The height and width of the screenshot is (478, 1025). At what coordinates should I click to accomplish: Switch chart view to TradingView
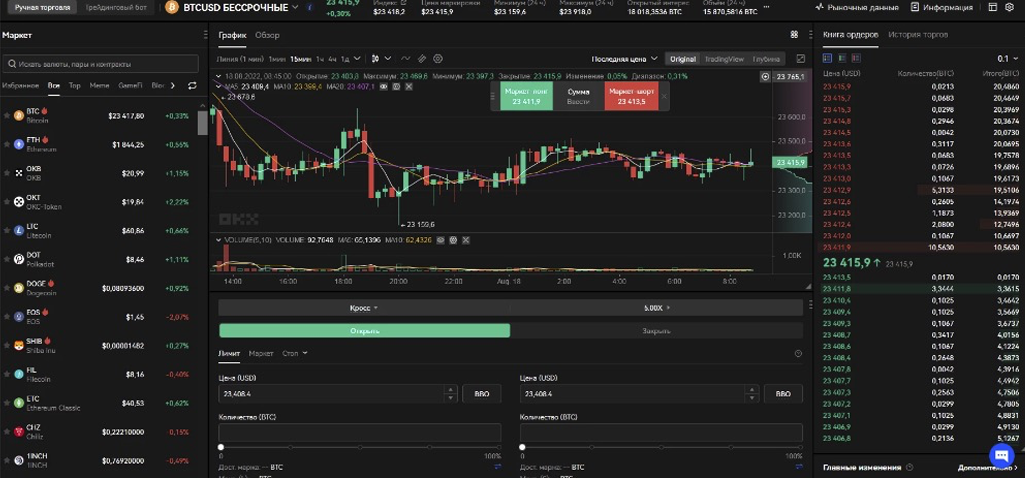(x=724, y=59)
